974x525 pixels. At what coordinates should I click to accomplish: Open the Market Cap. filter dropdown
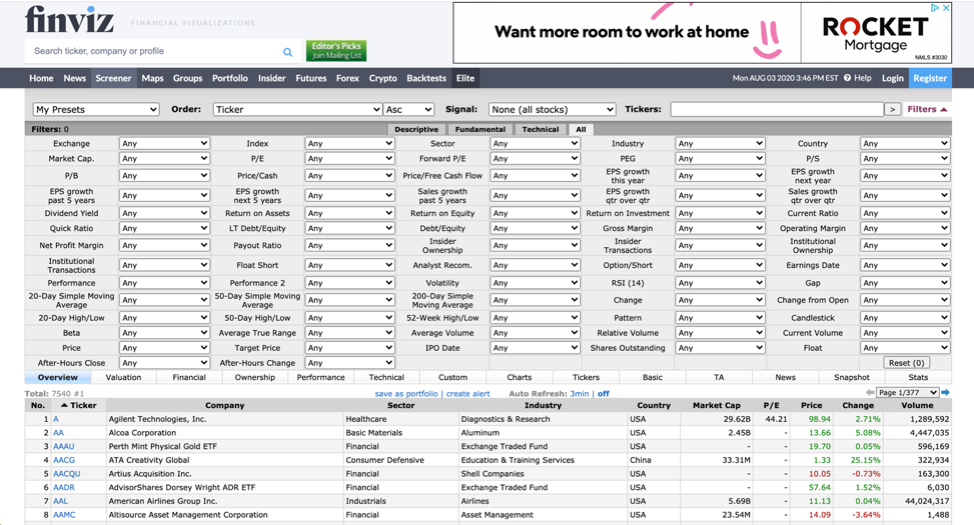point(164,158)
